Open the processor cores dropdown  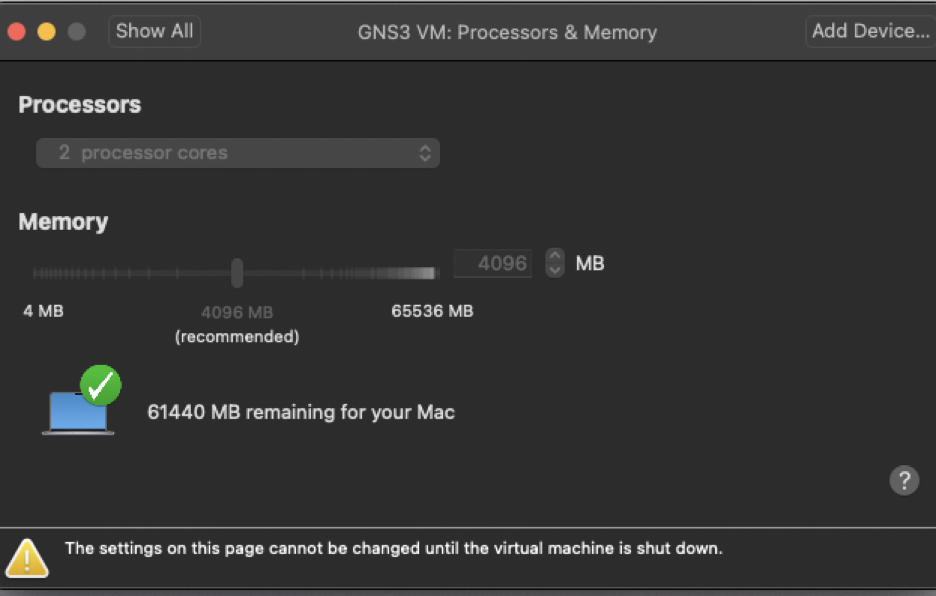237,152
